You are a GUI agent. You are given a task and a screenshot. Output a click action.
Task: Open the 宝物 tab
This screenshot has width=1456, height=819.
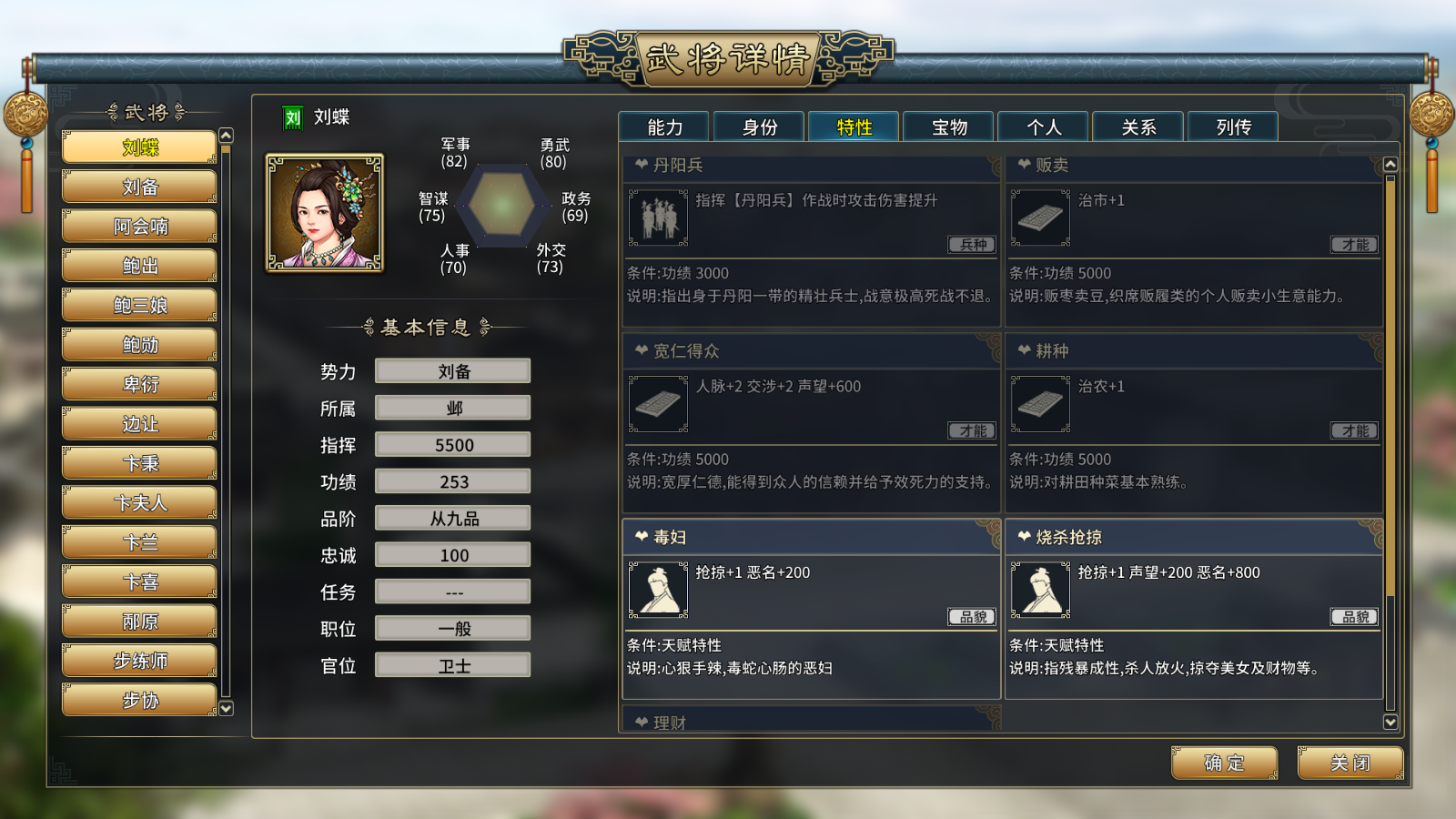coord(949,126)
